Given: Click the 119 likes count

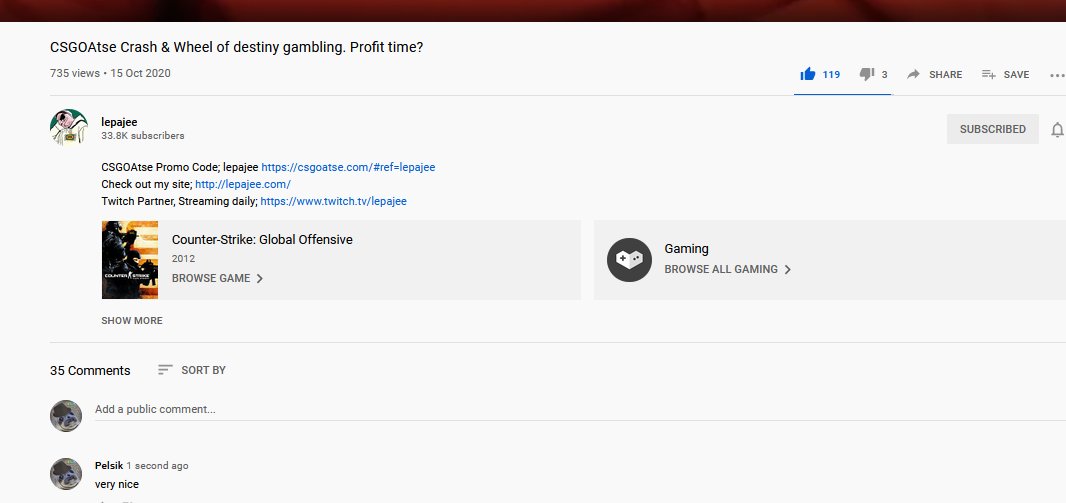Looking at the screenshot, I should coord(831,75).
